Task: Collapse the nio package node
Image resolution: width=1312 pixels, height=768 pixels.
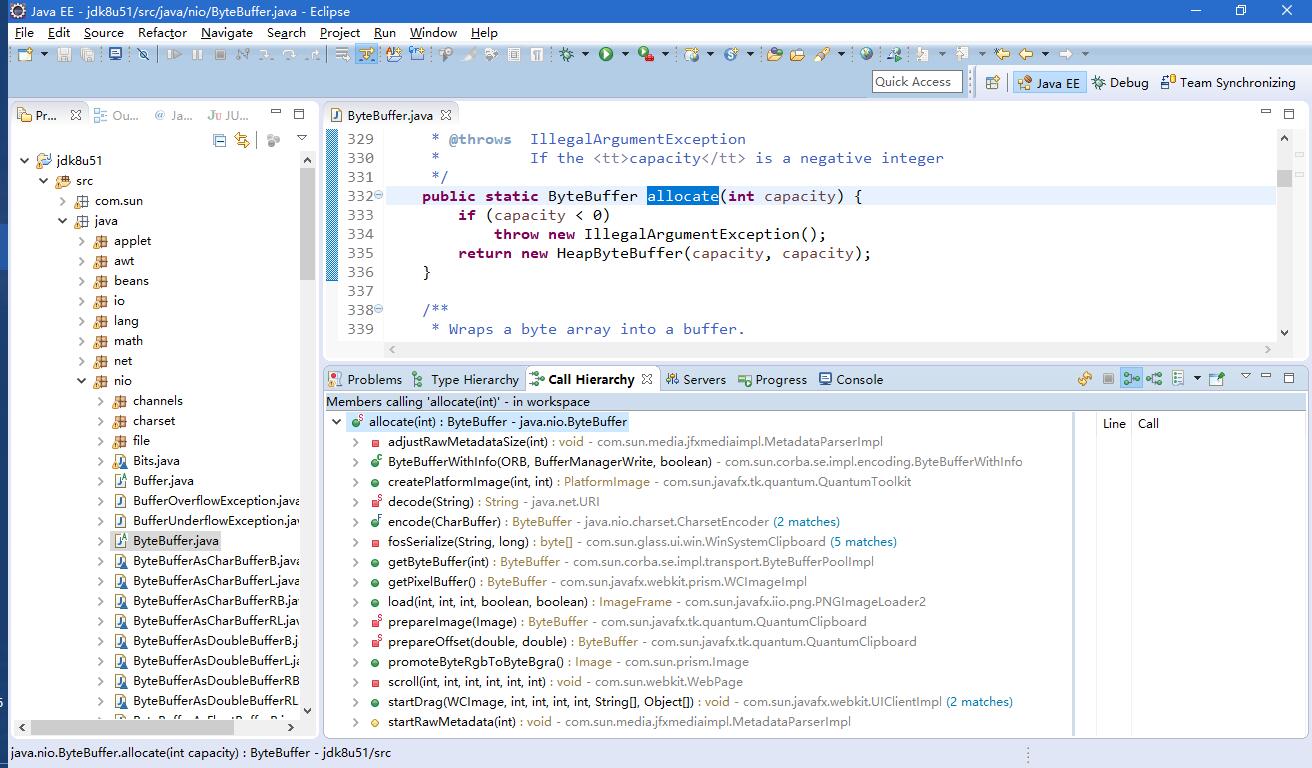Action: [x=82, y=381]
